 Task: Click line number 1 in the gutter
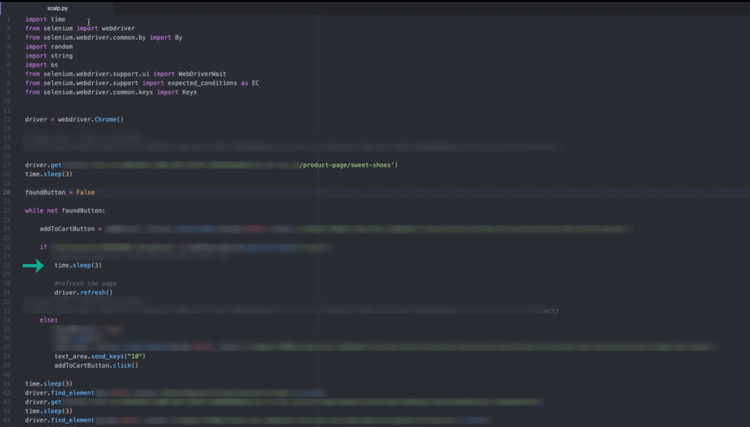(8, 19)
